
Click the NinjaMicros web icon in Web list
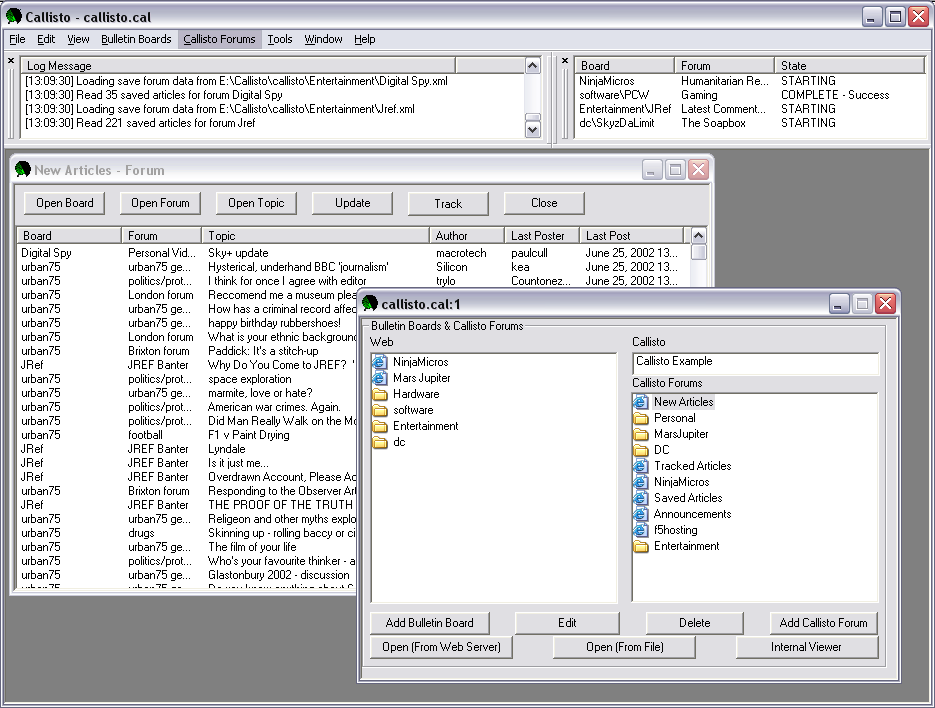point(380,362)
